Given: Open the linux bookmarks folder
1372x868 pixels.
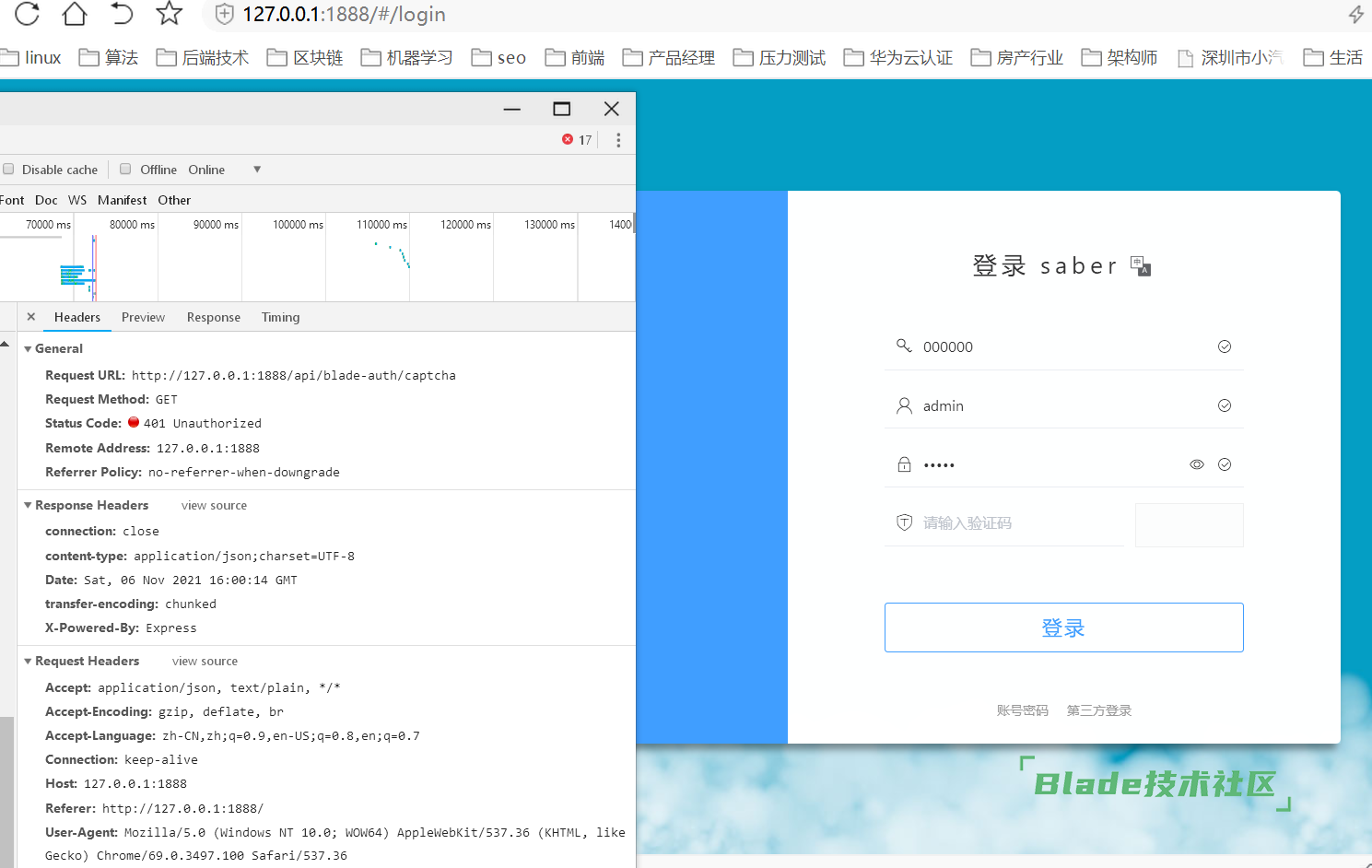Looking at the screenshot, I should pos(30,57).
